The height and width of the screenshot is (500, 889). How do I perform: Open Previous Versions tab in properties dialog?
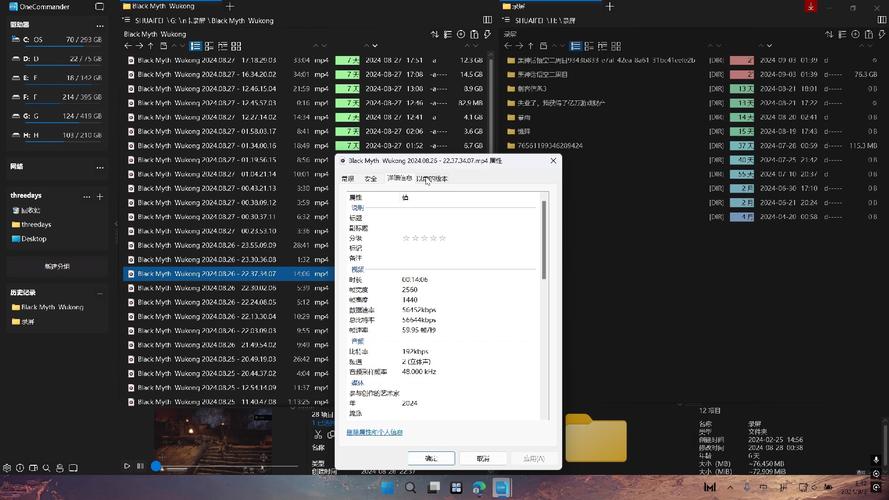pyautogui.click(x=432, y=179)
